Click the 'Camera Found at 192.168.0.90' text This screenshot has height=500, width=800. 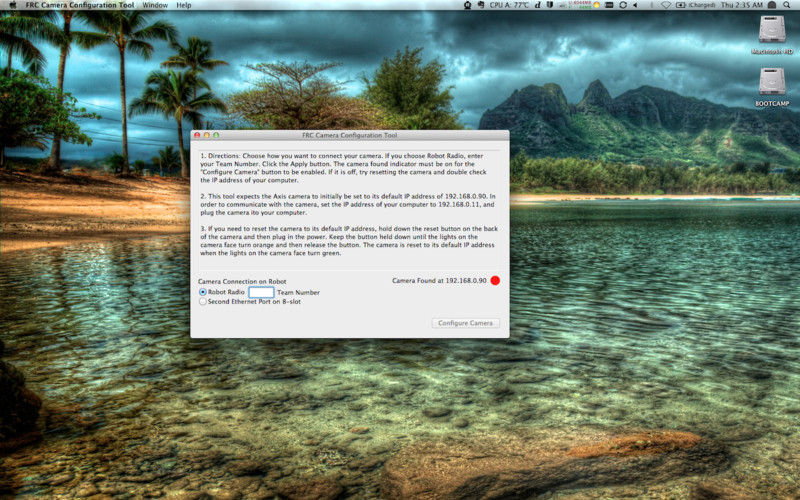tap(439, 280)
